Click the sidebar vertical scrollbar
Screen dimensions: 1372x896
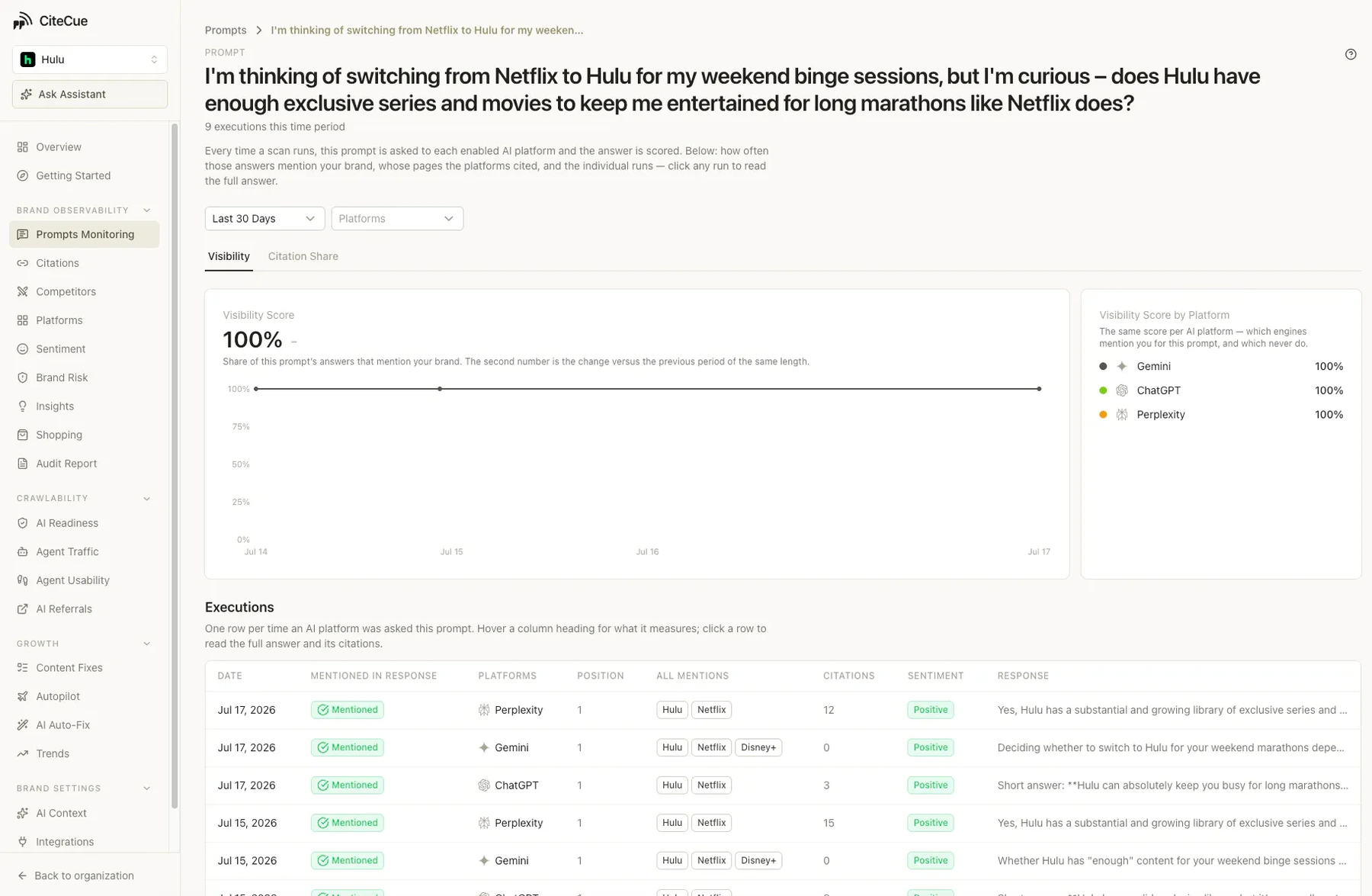pyautogui.click(x=175, y=465)
